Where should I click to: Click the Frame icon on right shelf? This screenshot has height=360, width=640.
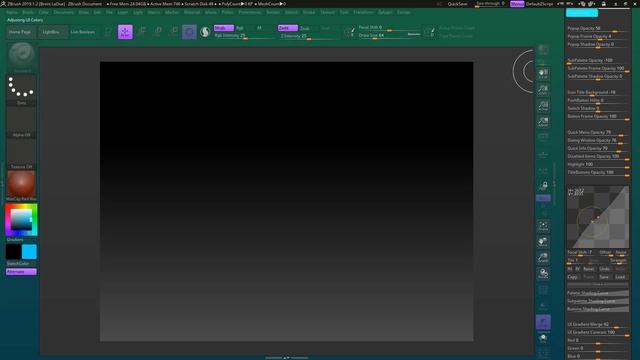(543, 226)
